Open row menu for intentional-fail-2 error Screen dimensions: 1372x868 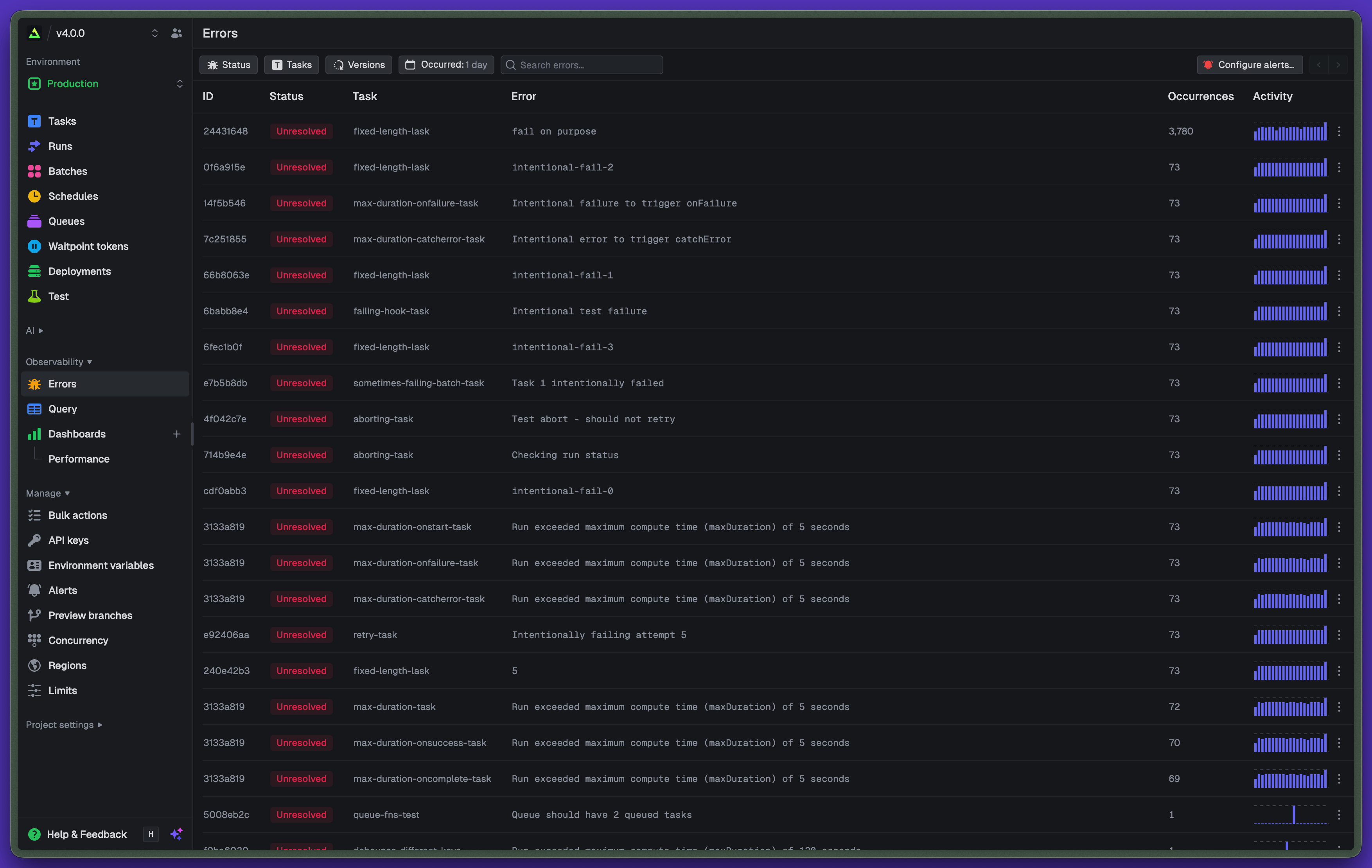[1339, 167]
